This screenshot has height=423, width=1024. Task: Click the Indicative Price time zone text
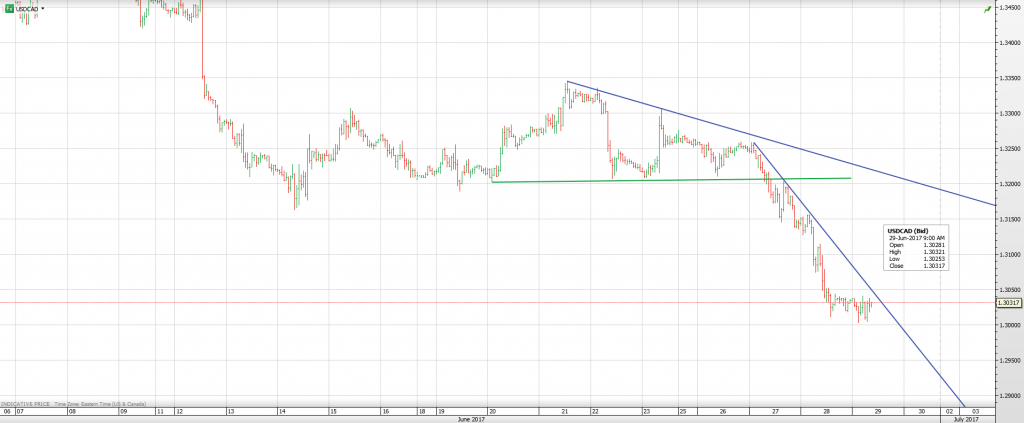coord(73,403)
